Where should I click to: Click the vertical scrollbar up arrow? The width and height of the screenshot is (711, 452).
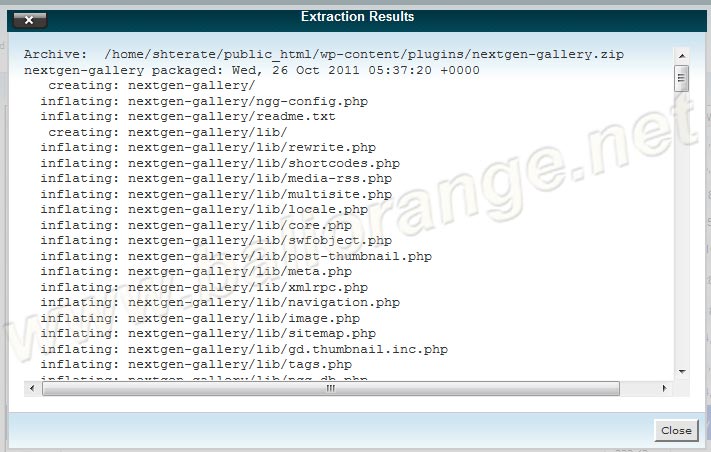(681, 54)
